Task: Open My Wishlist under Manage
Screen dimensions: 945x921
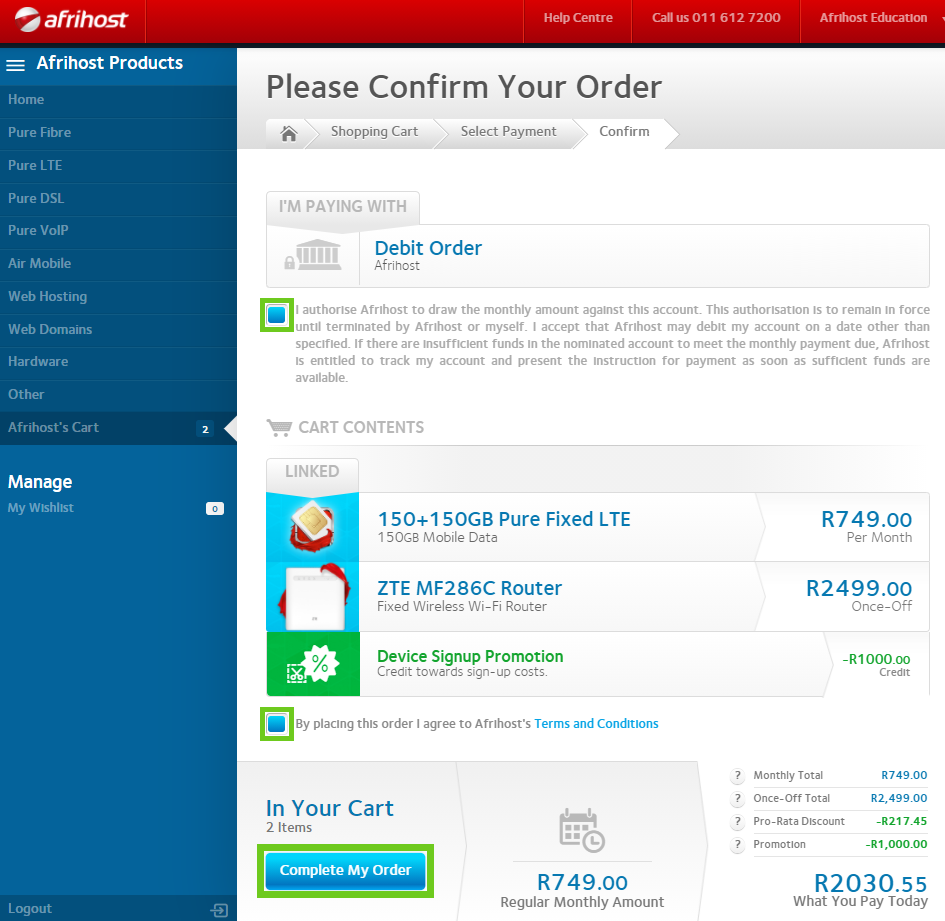Action: click(x=41, y=508)
